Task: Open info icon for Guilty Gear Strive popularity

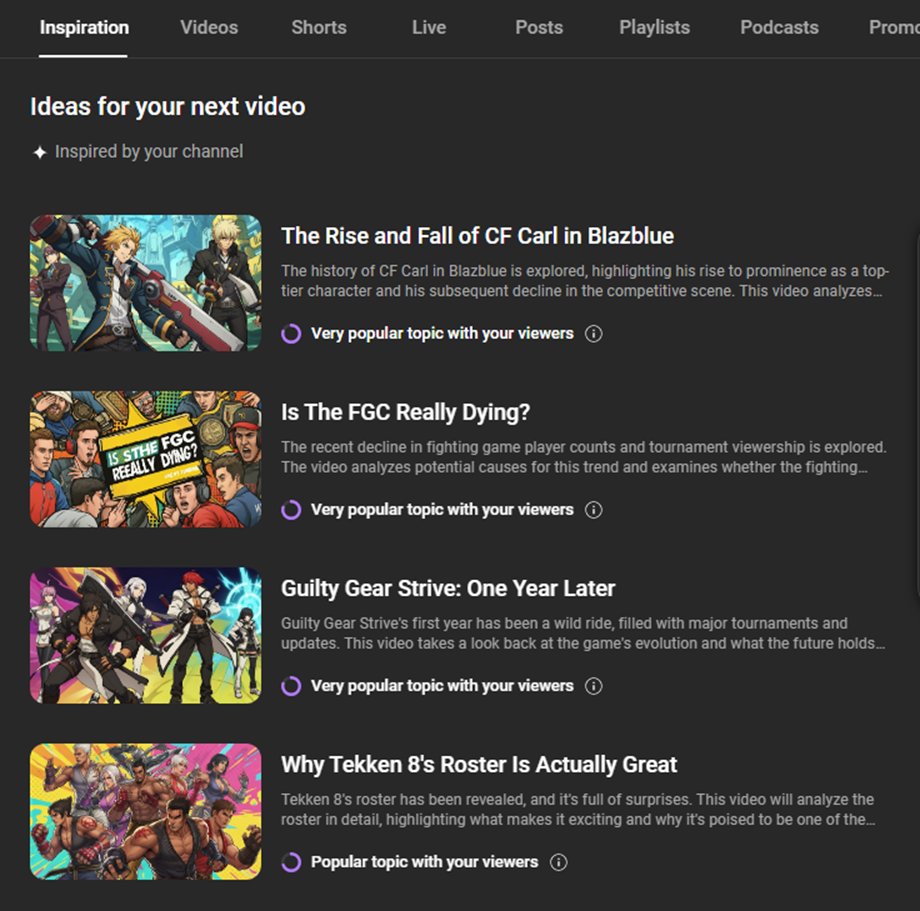Action: coord(593,686)
